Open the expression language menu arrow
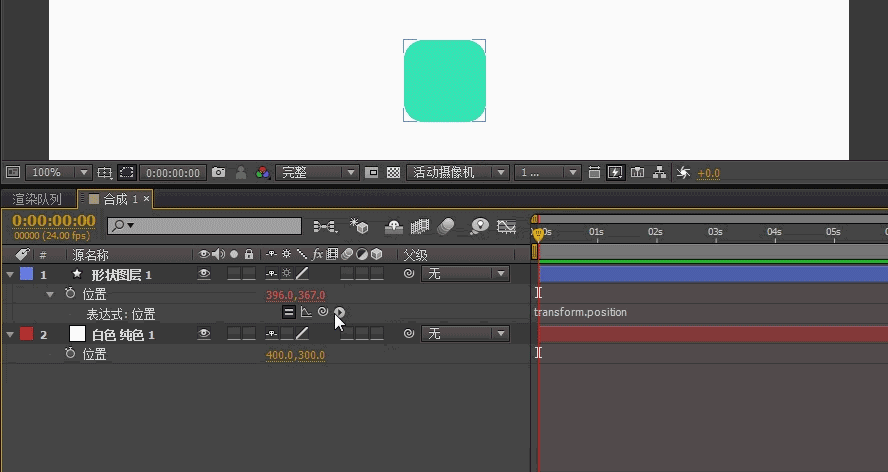 click(339, 312)
